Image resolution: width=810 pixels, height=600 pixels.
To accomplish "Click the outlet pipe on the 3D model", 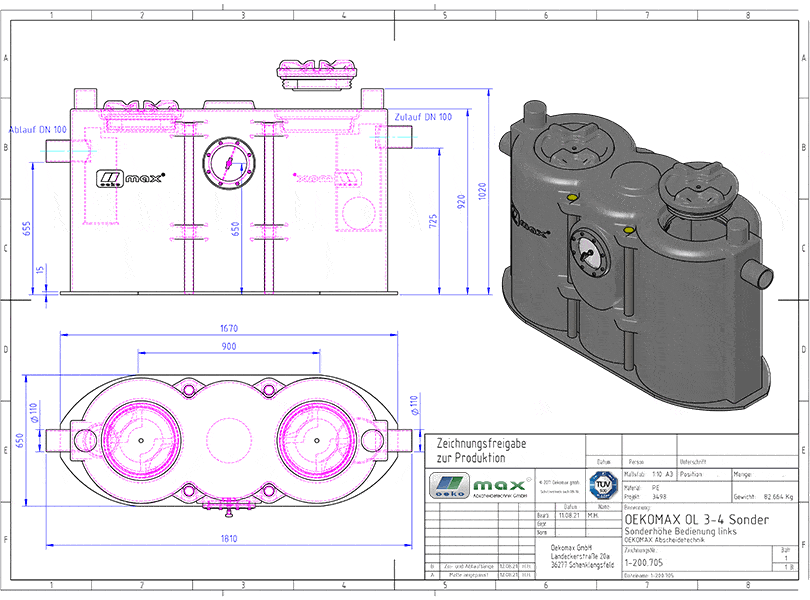I will (x=759, y=272).
